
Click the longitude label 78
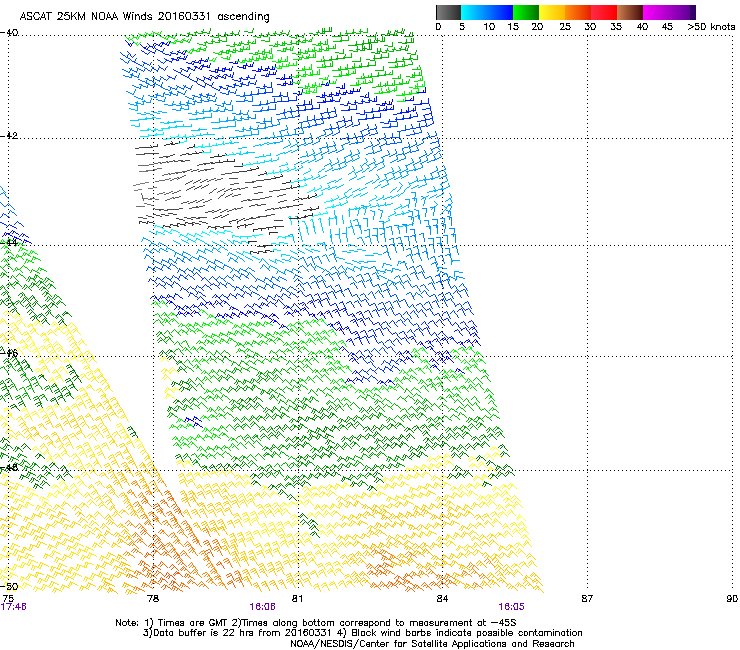153,599
